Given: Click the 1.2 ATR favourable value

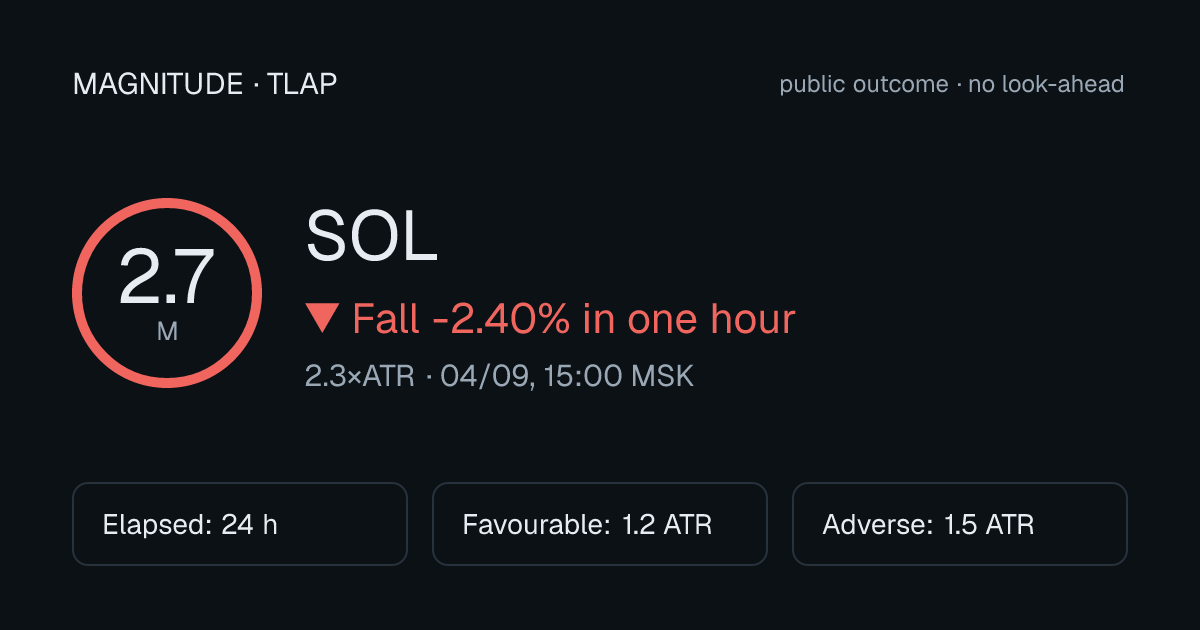Looking at the screenshot, I should [x=667, y=525].
